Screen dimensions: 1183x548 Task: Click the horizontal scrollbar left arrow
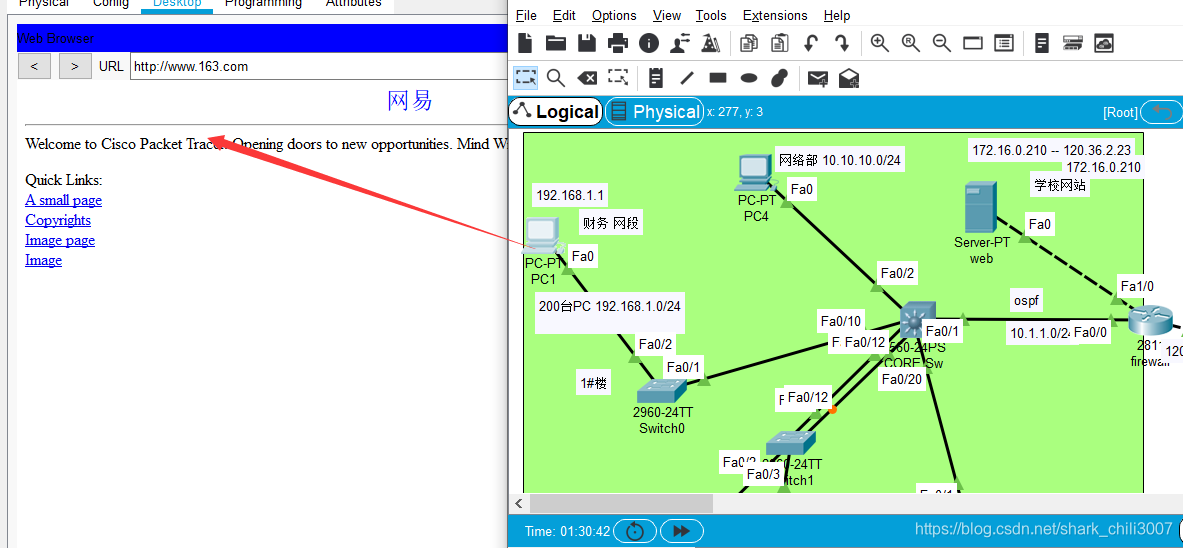[518, 503]
